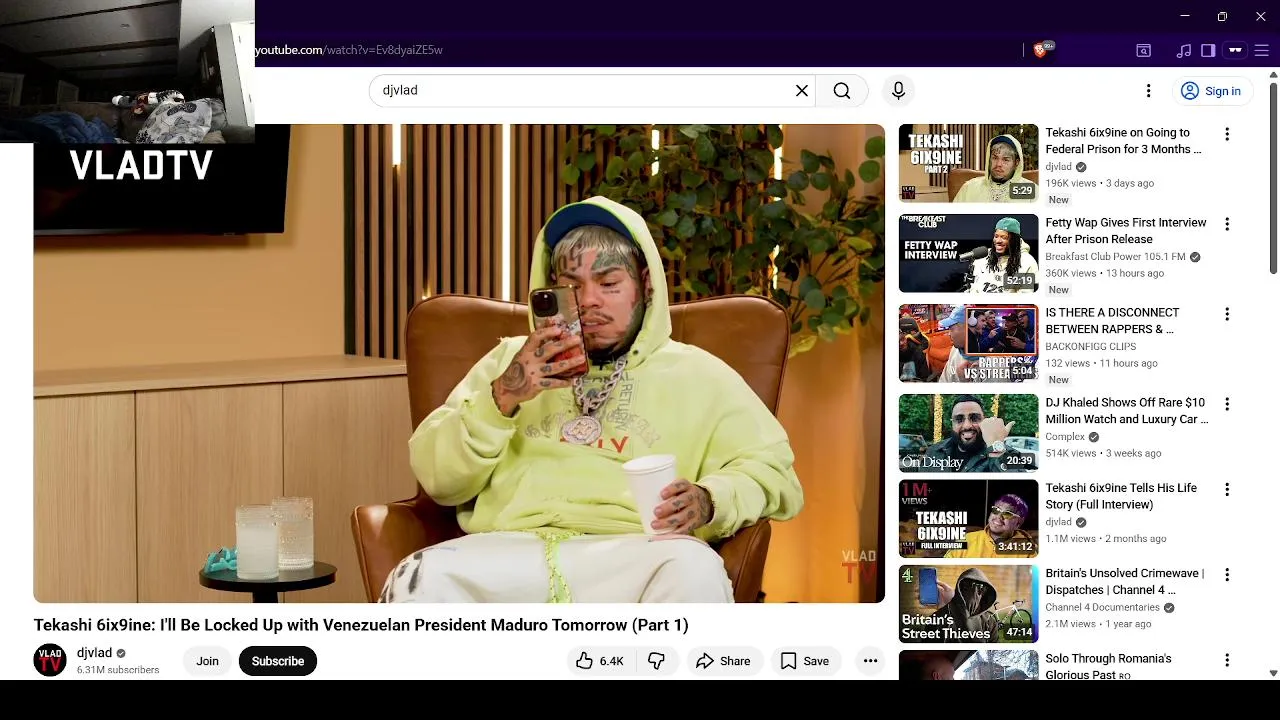
Task: Start voice search with the microphone icon
Action: point(898,91)
